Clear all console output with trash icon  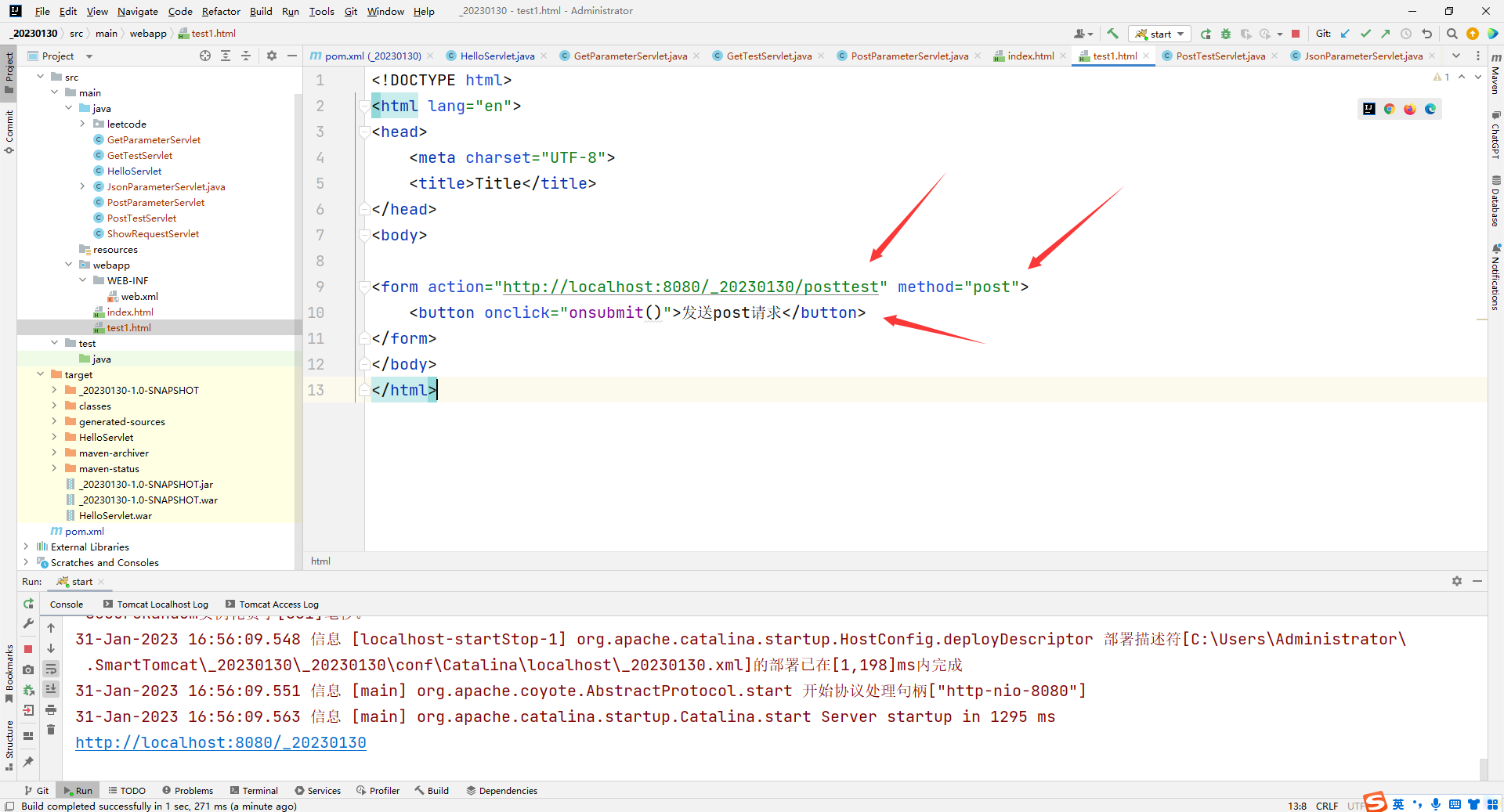pyautogui.click(x=51, y=727)
